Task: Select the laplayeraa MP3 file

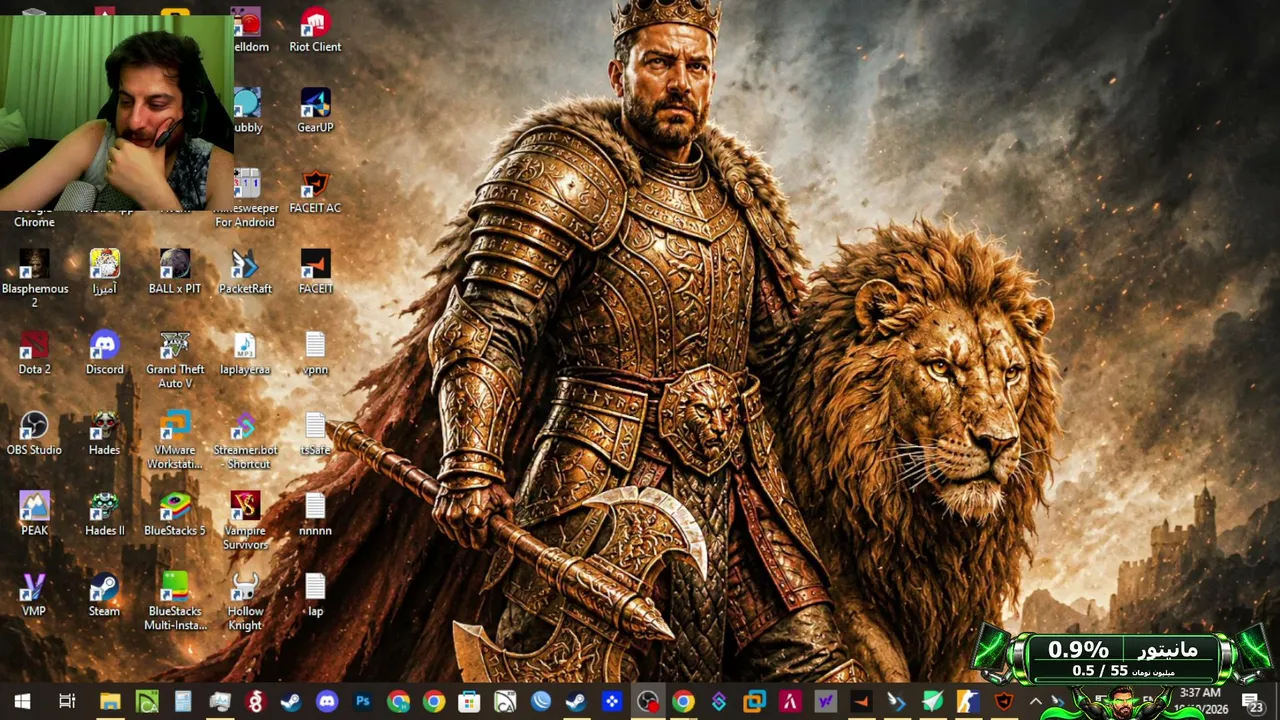Action: pyautogui.click(x=245, y=354)
